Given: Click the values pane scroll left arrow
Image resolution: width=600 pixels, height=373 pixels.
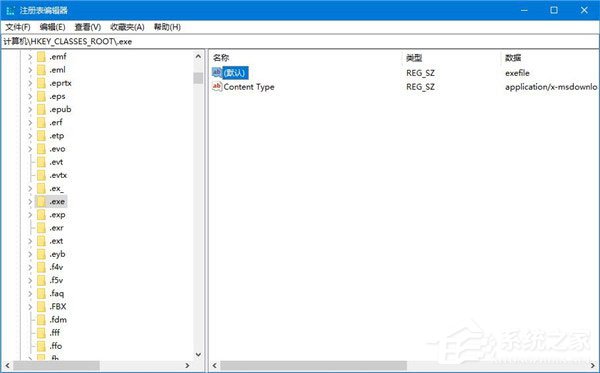Looking at the screenshot, I should pos(214,366).
